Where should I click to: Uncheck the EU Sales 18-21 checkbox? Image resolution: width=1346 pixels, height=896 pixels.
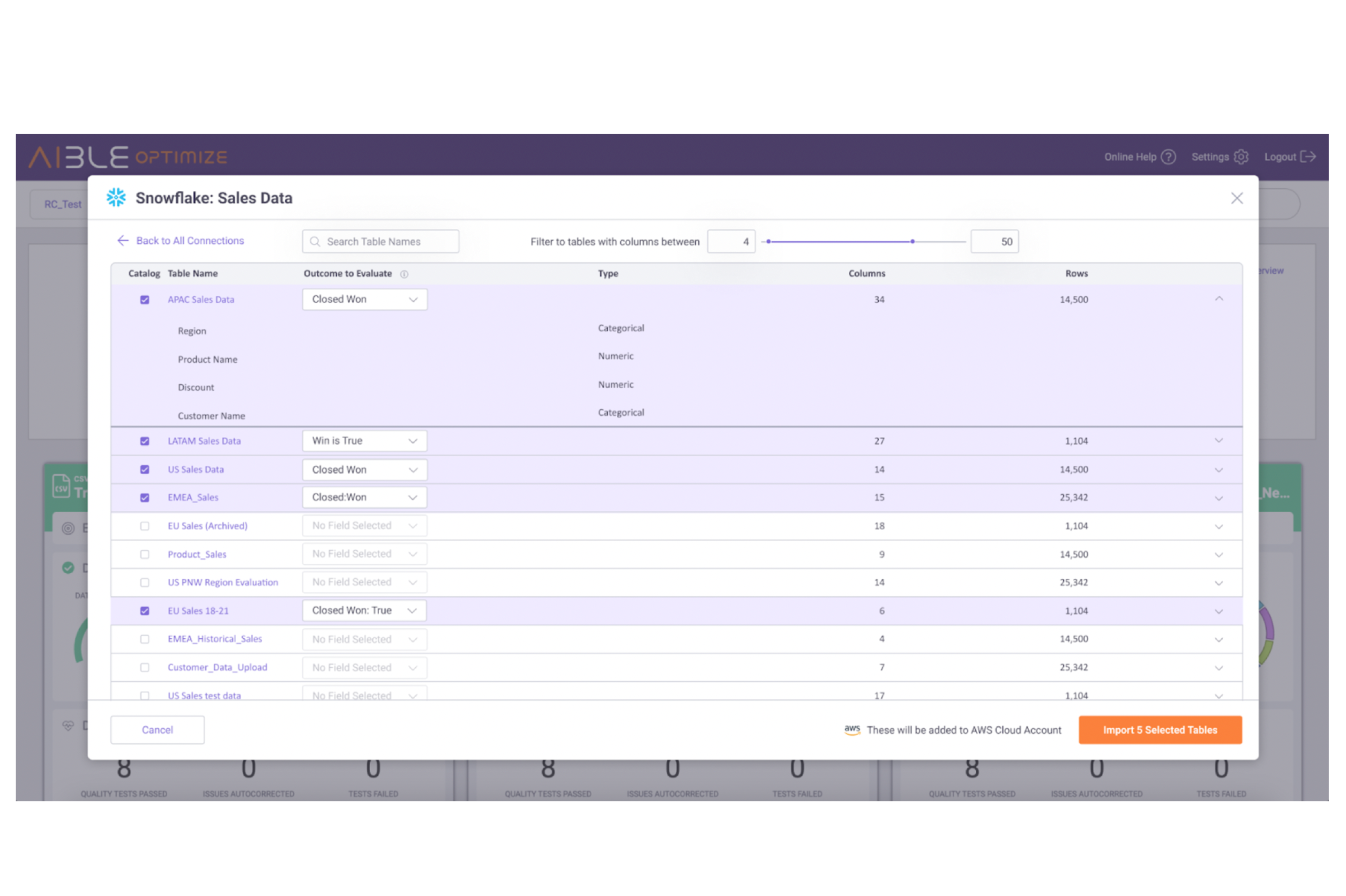[144, 611]
